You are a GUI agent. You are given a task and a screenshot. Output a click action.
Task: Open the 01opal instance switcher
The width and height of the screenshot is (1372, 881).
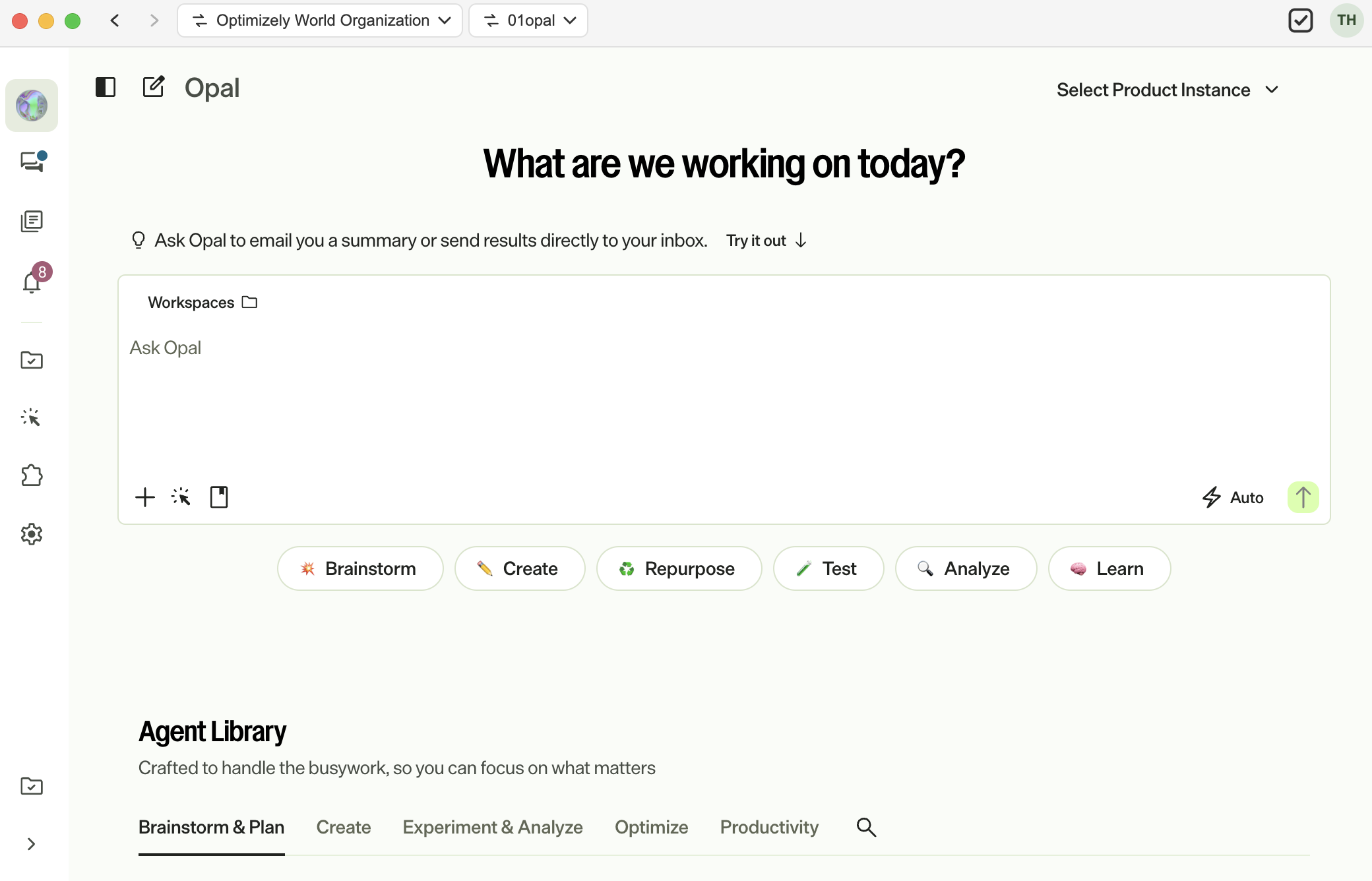click(528, 20)
